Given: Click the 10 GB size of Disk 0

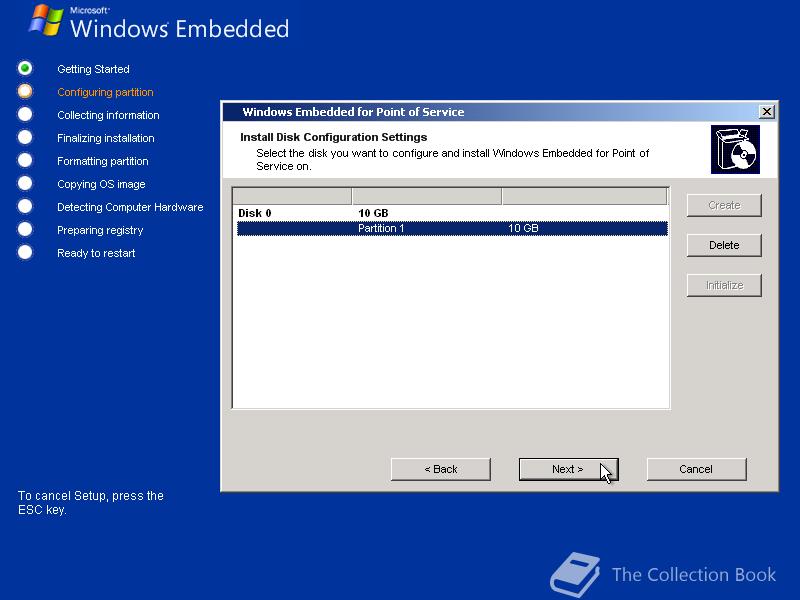Looking at the screenshot, I should point(373,213).
